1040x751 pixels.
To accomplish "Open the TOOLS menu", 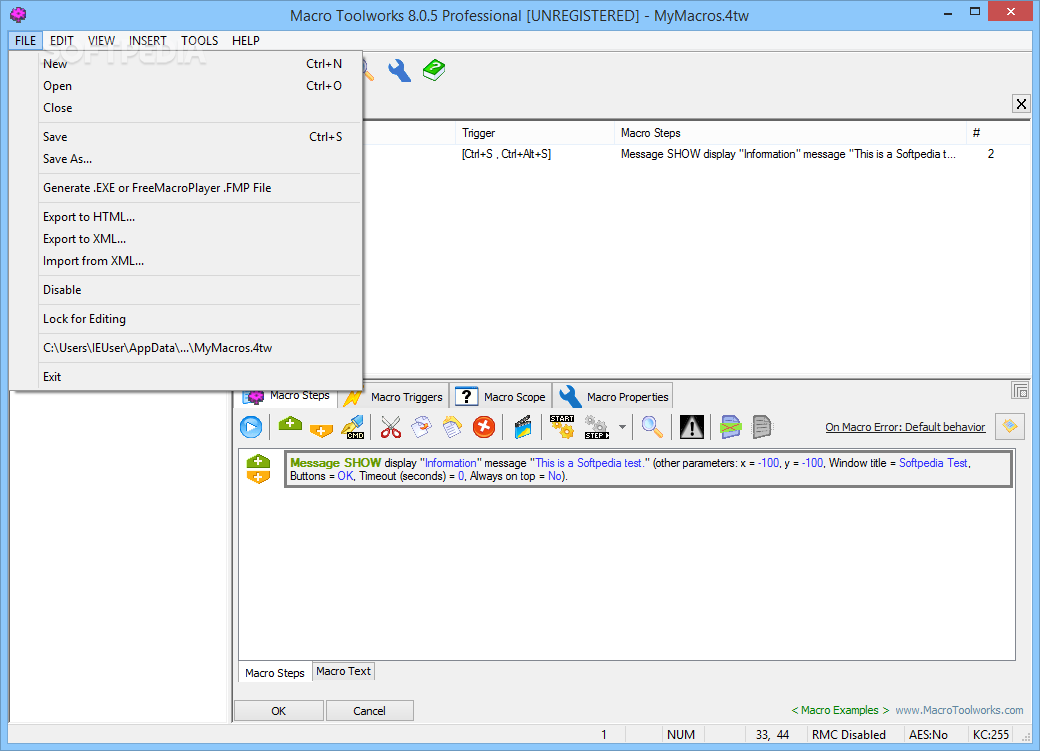I will pyautogui.click(x=200, y=40).
